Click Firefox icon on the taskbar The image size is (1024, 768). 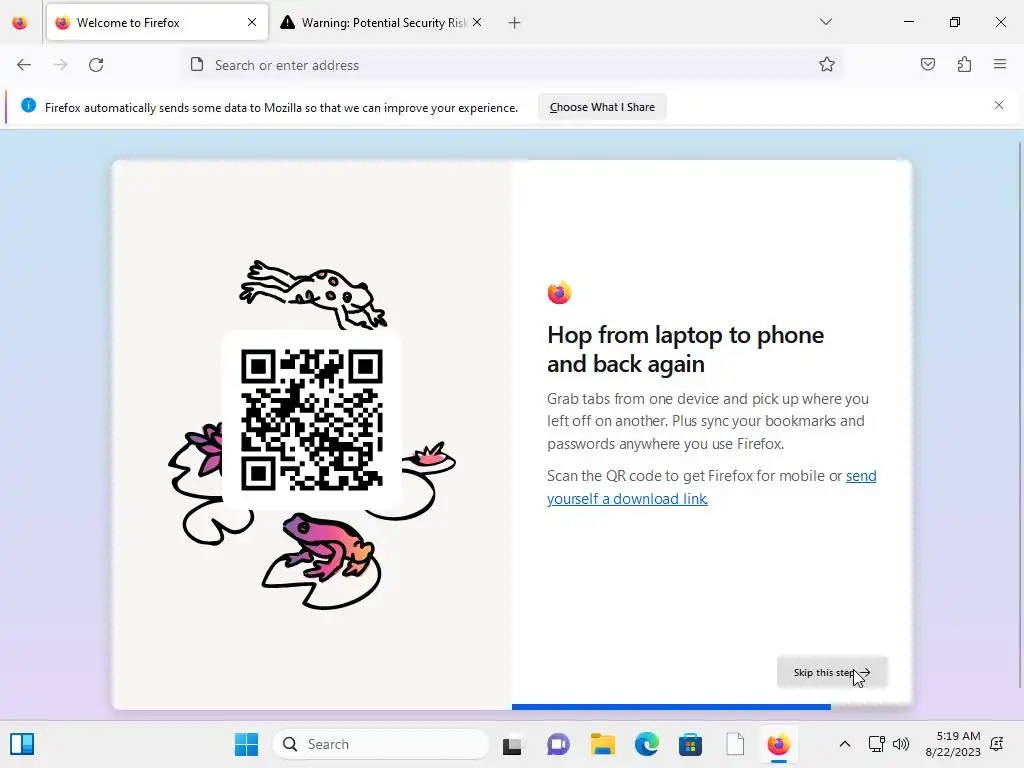point(778,744)
